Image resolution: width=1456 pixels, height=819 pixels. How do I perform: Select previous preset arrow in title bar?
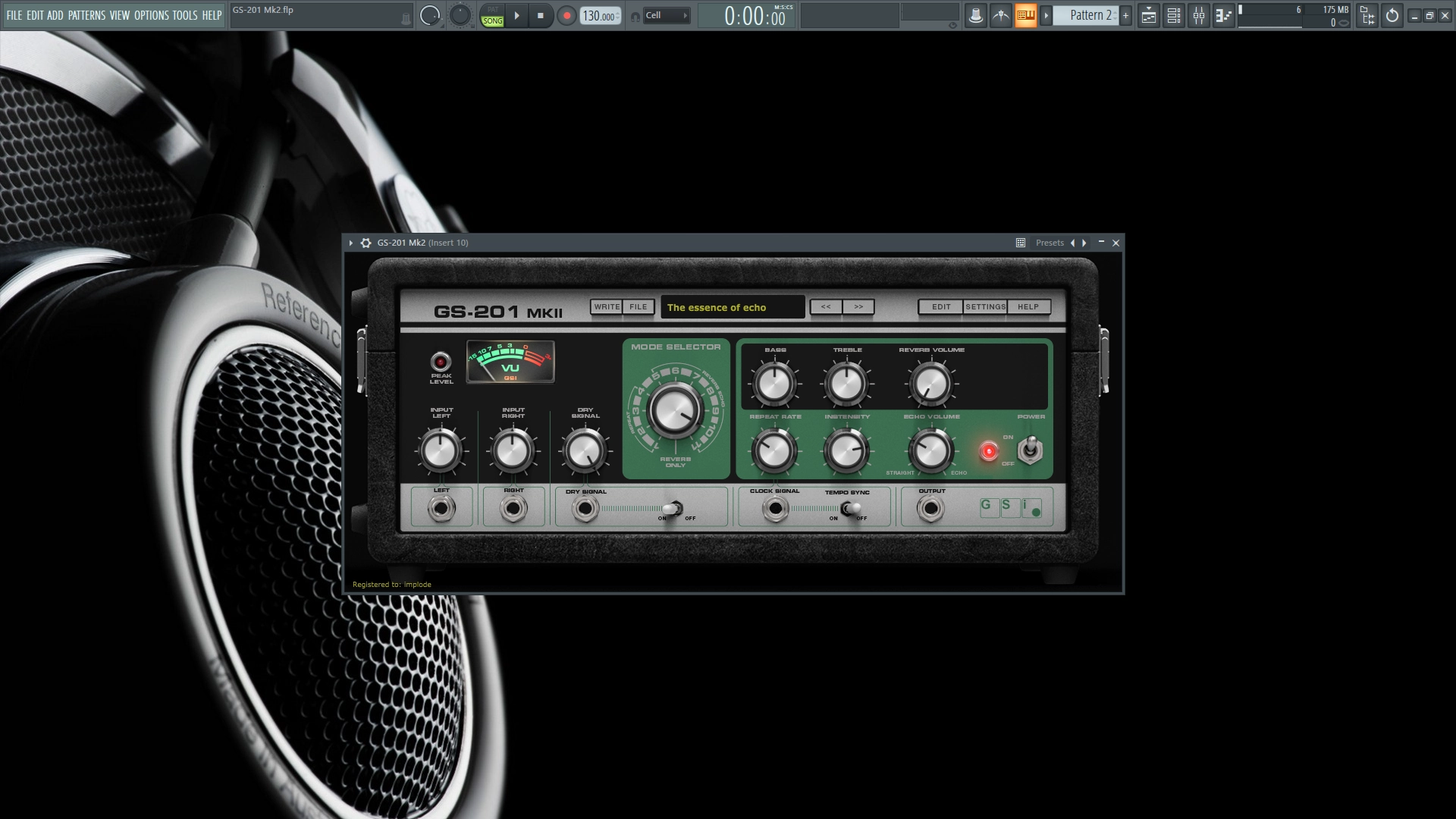tap(1072, 243)
